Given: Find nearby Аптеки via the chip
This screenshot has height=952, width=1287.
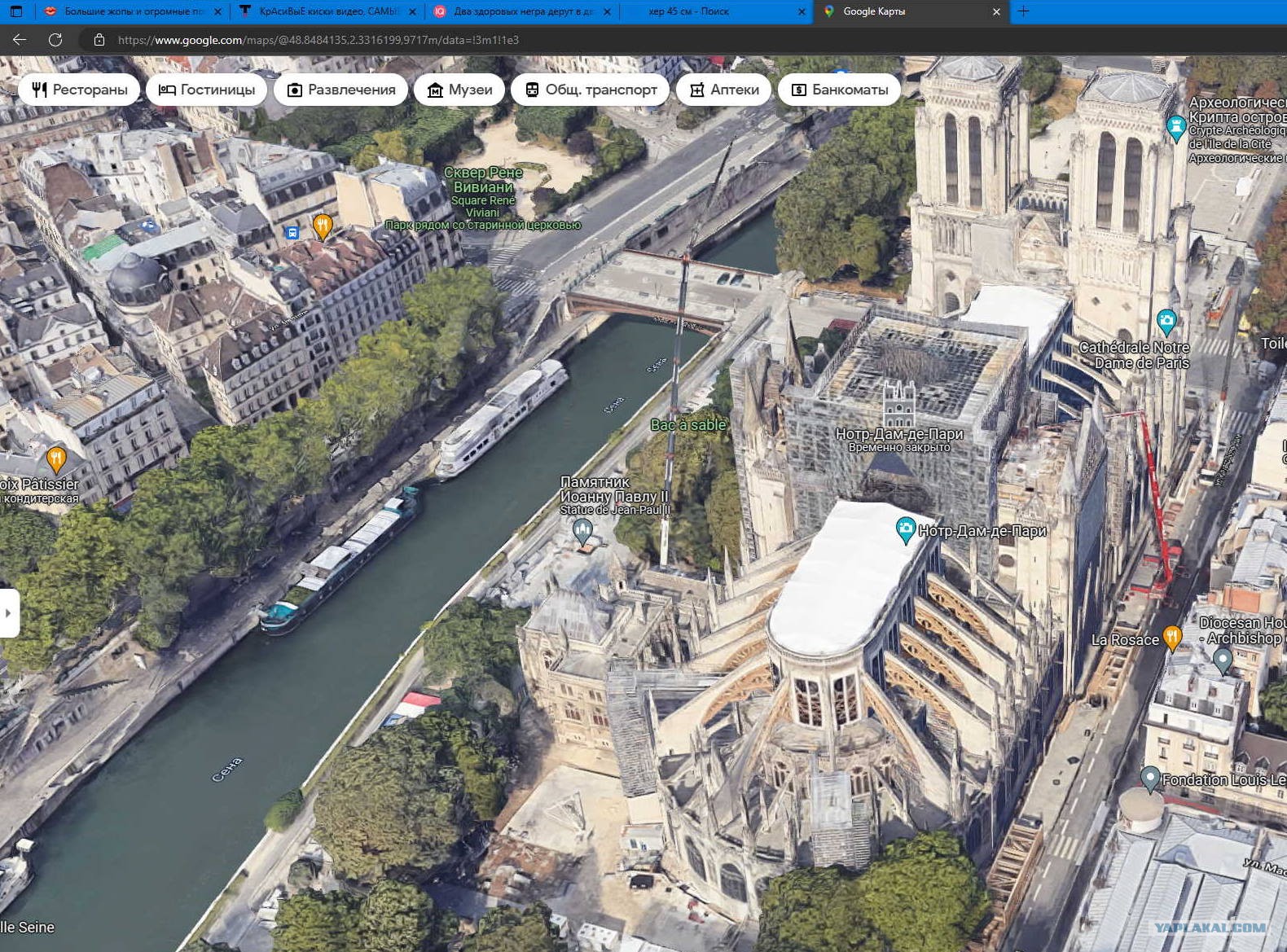Looking at the screenshot, I should 723,90.
